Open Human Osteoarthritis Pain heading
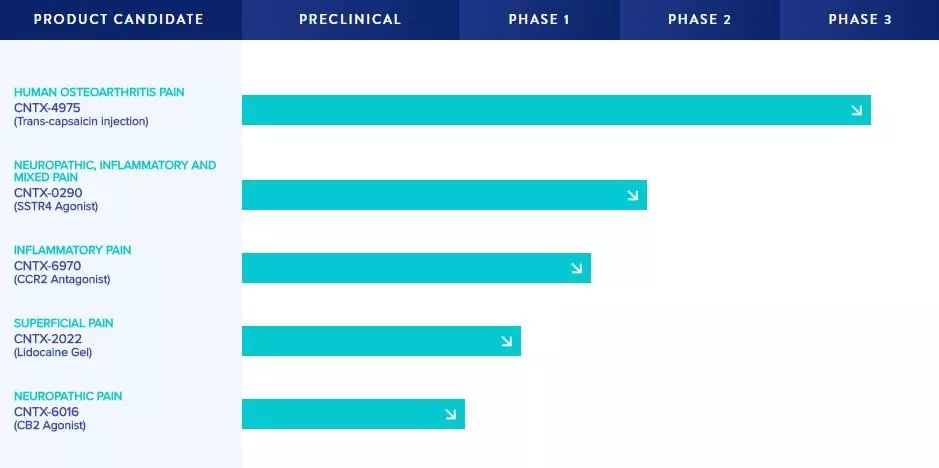 99,92
